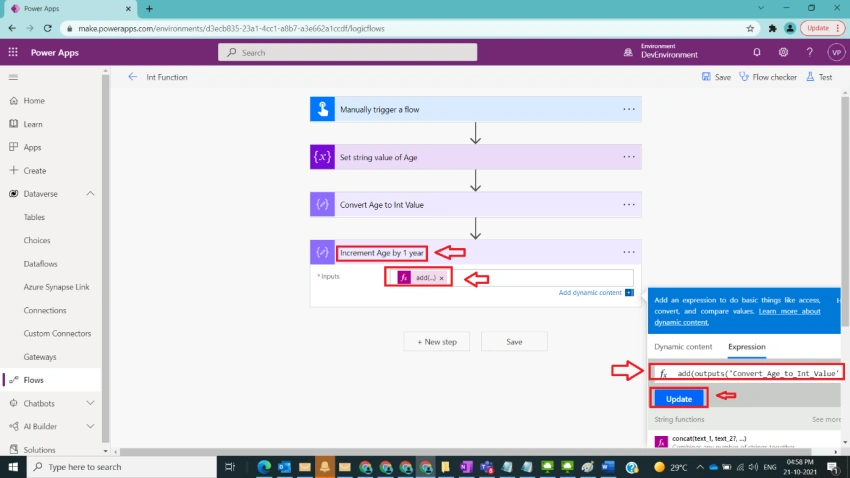Switch to the Expression tab
850x478 pixels.
(746, 346)
